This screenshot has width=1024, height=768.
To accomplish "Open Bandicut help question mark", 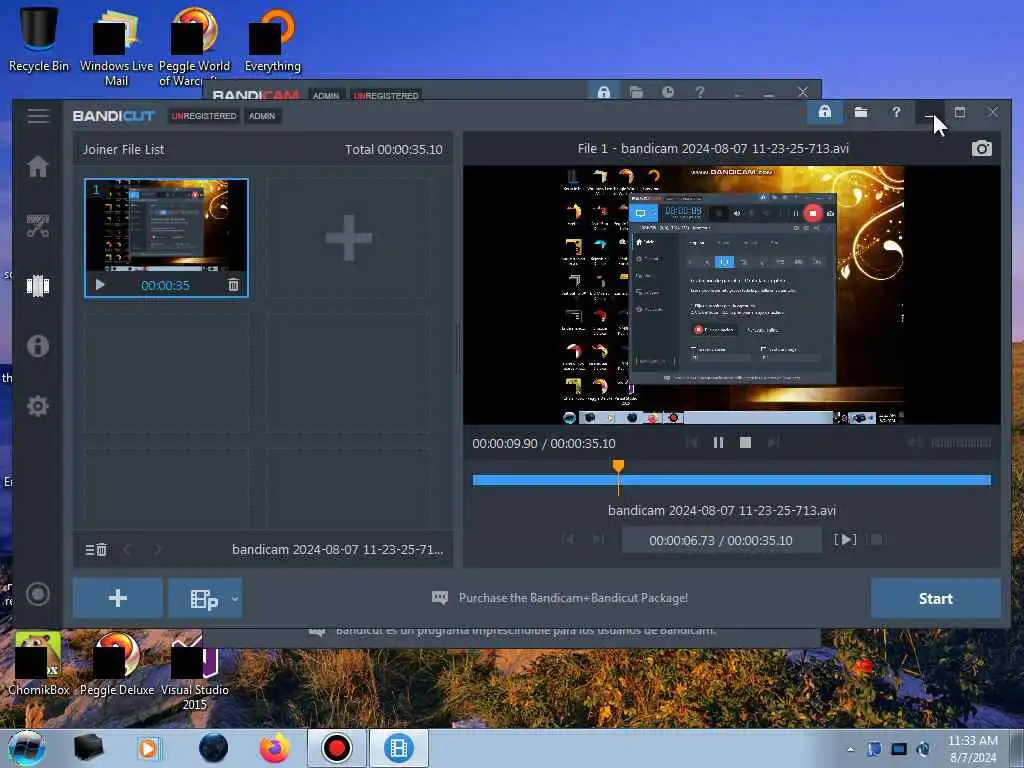I will coord(896,112).
